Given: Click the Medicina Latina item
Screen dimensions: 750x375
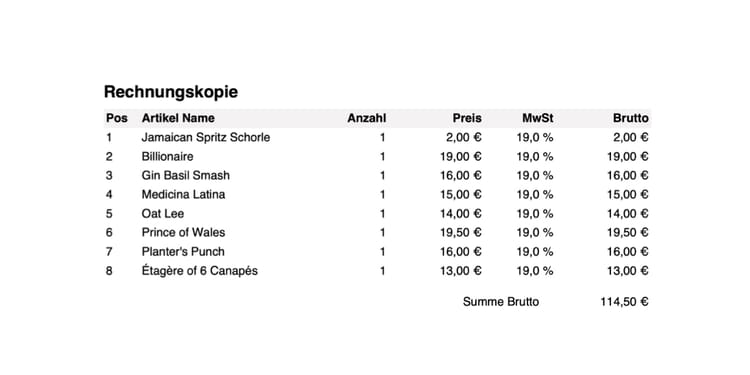Looking at the screenshot, I should click(183, 195).
